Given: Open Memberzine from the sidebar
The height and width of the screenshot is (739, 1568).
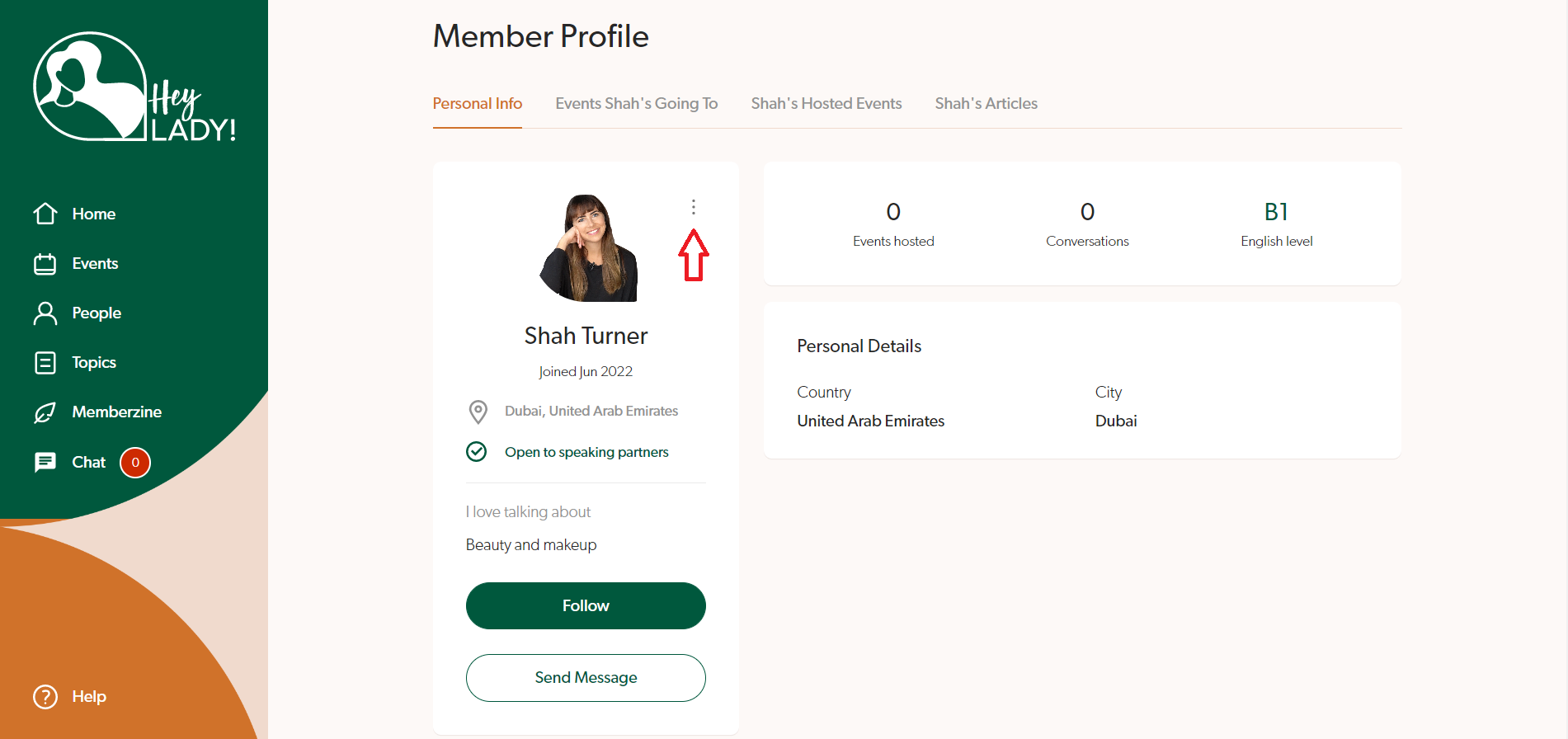Looking at the screenshot, I should [x=116, y=412].
